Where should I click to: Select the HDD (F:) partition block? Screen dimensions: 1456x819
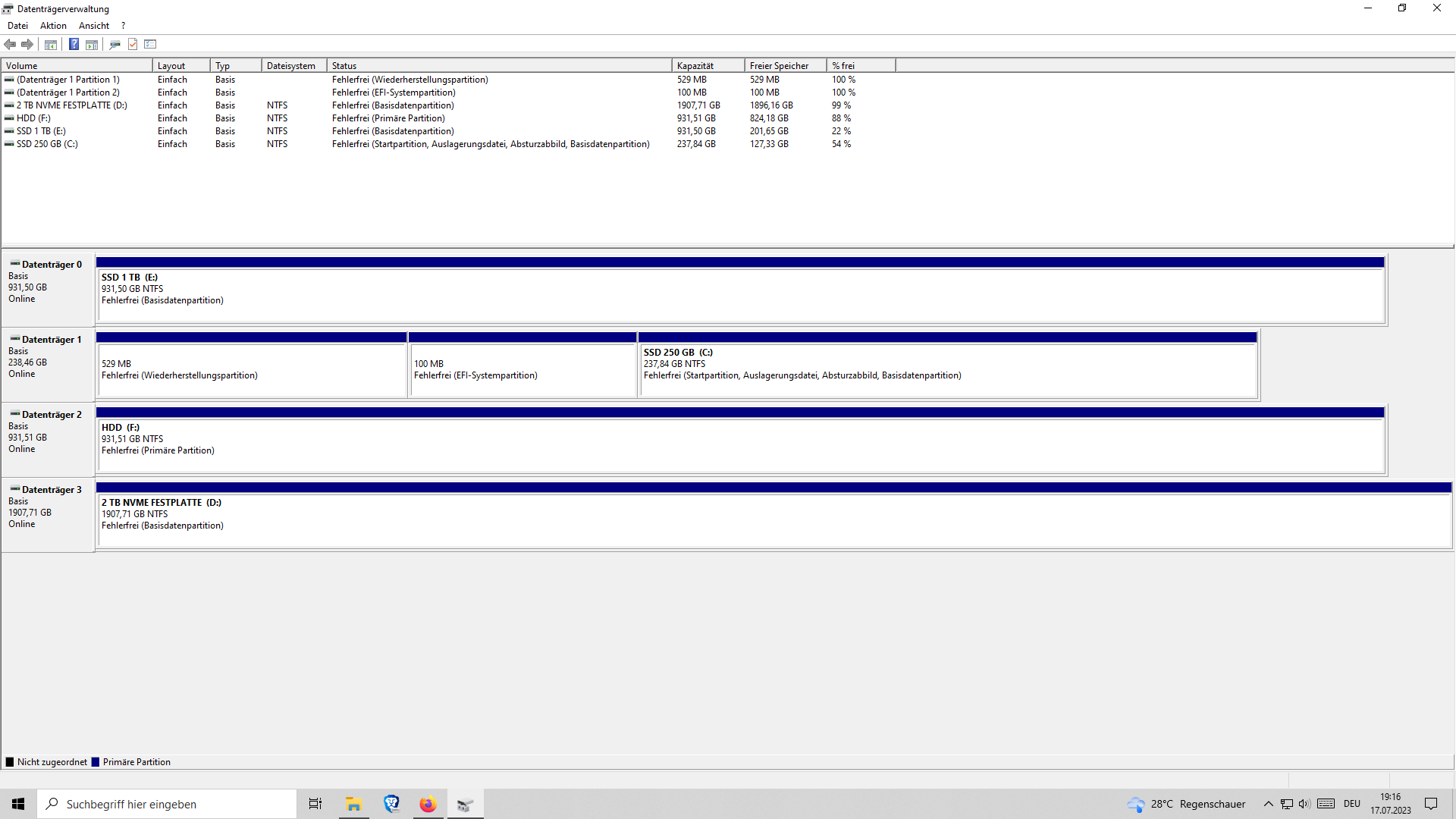pyautogui.click(x=740, y=445)
